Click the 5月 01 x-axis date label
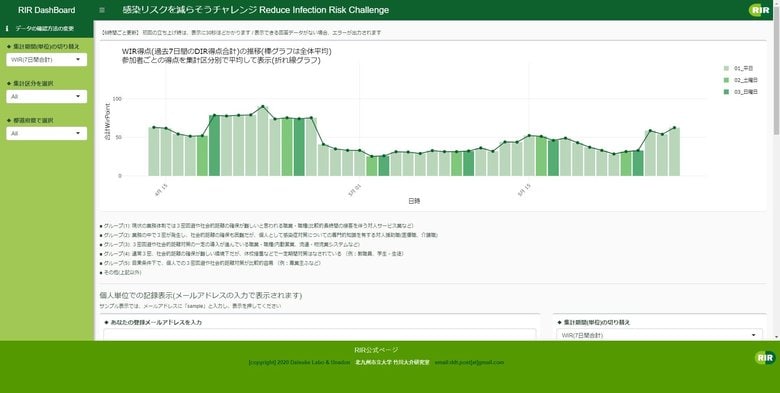This screenshot has height=393, width=780. pyautogui.click(x=355, y=191)
